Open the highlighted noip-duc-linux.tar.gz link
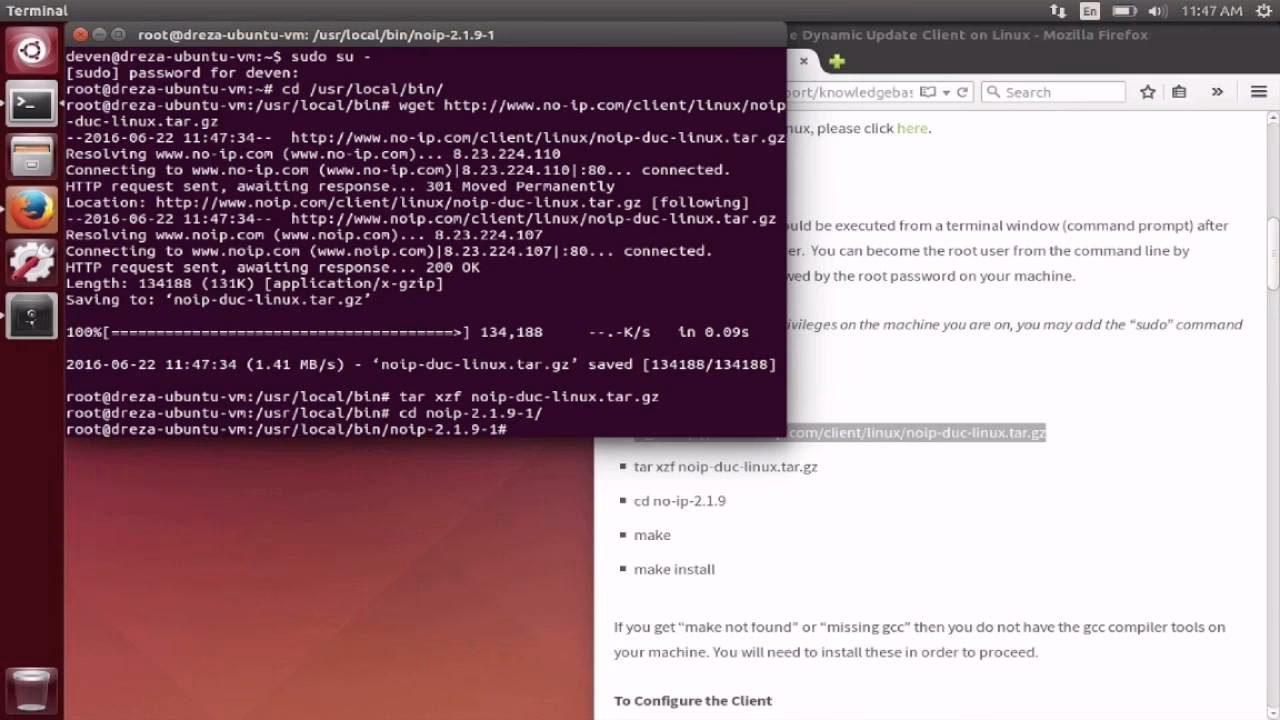This screenshot has width=1280, height=720. coord(917,432)
